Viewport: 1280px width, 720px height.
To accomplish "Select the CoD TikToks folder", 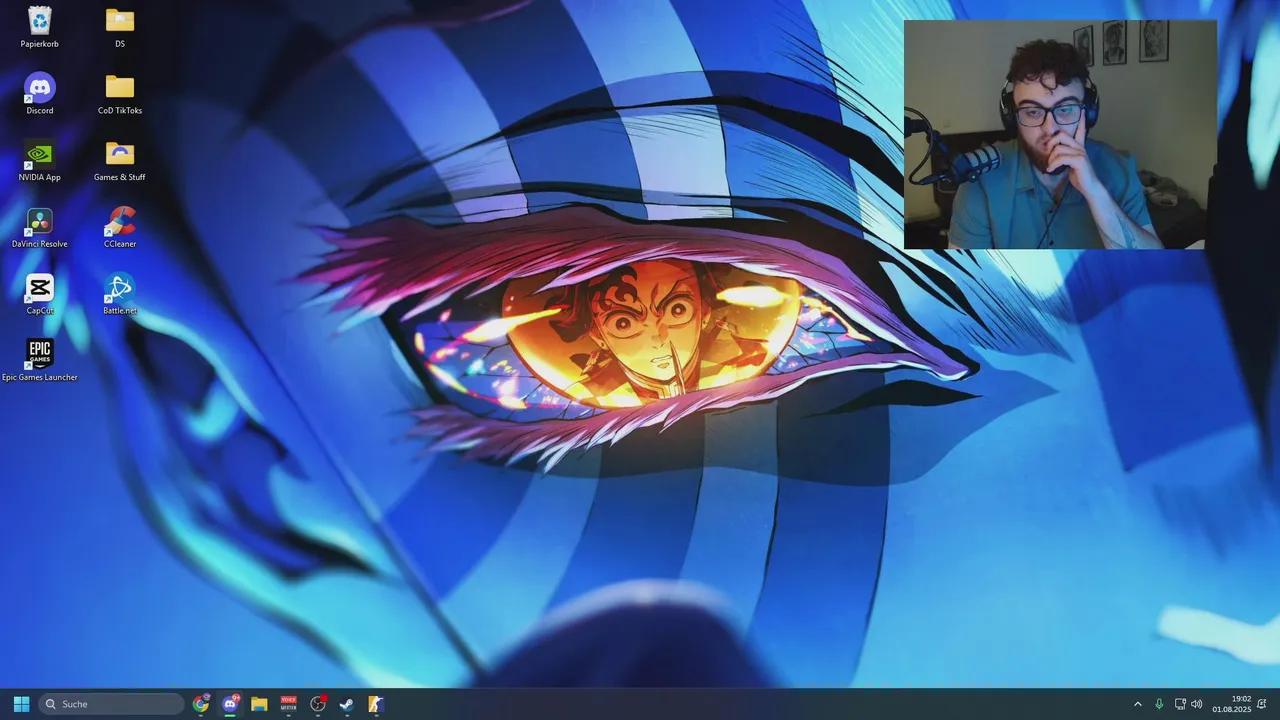I will tap(120, 94).
